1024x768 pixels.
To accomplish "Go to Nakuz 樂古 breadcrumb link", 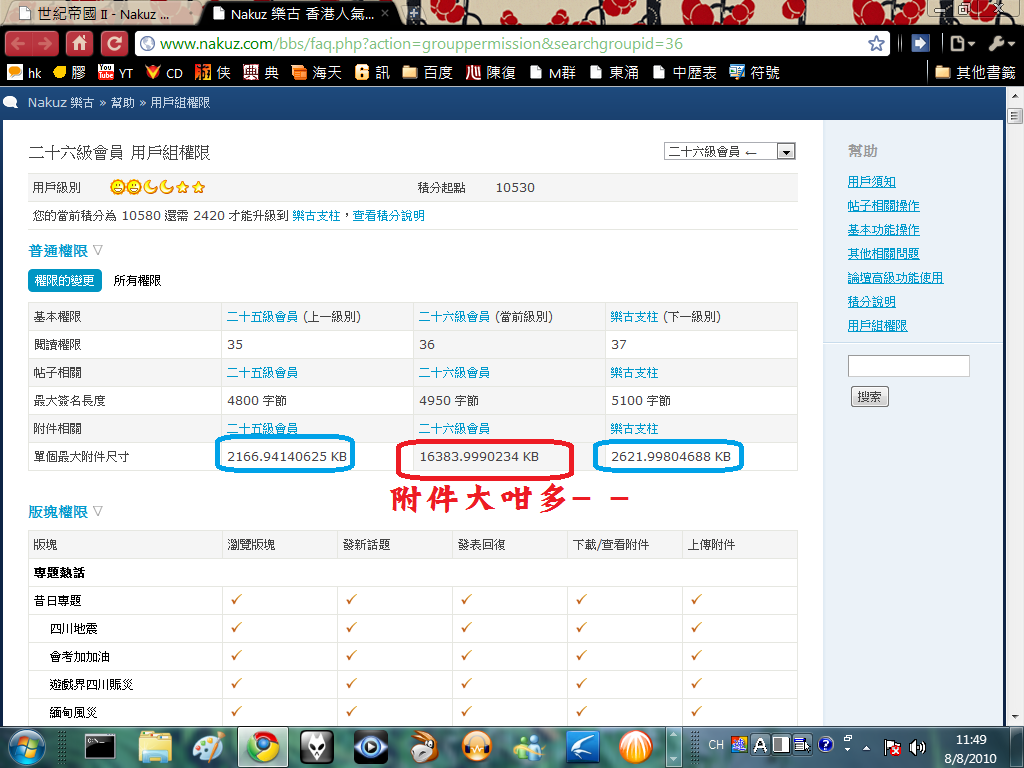I will [x=61, y=103].
